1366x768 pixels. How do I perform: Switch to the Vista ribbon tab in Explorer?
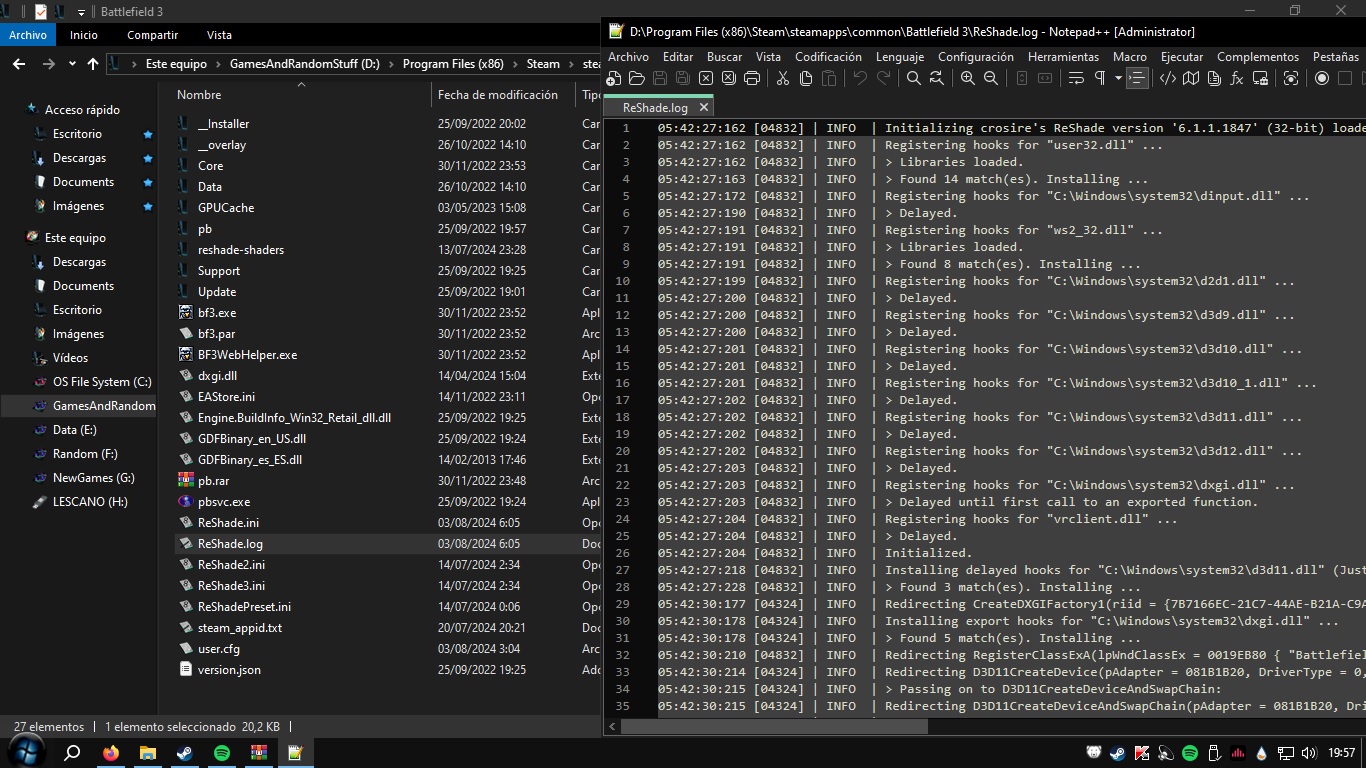219,34
